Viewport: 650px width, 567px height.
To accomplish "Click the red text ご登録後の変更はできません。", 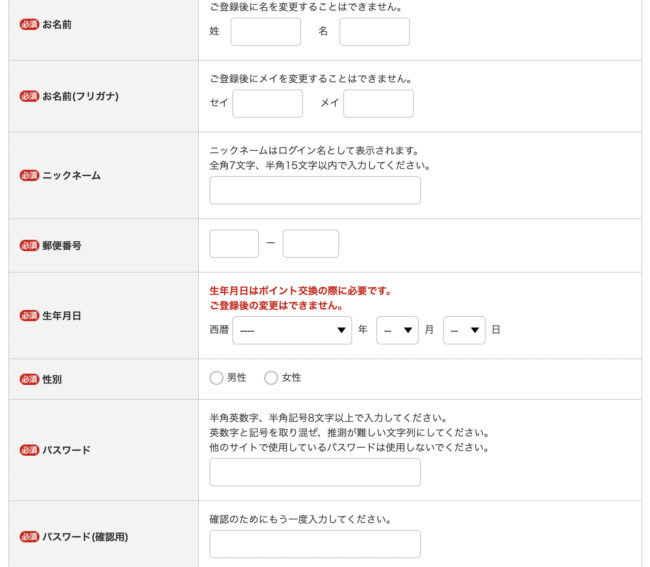I will [x=276, y=305].
